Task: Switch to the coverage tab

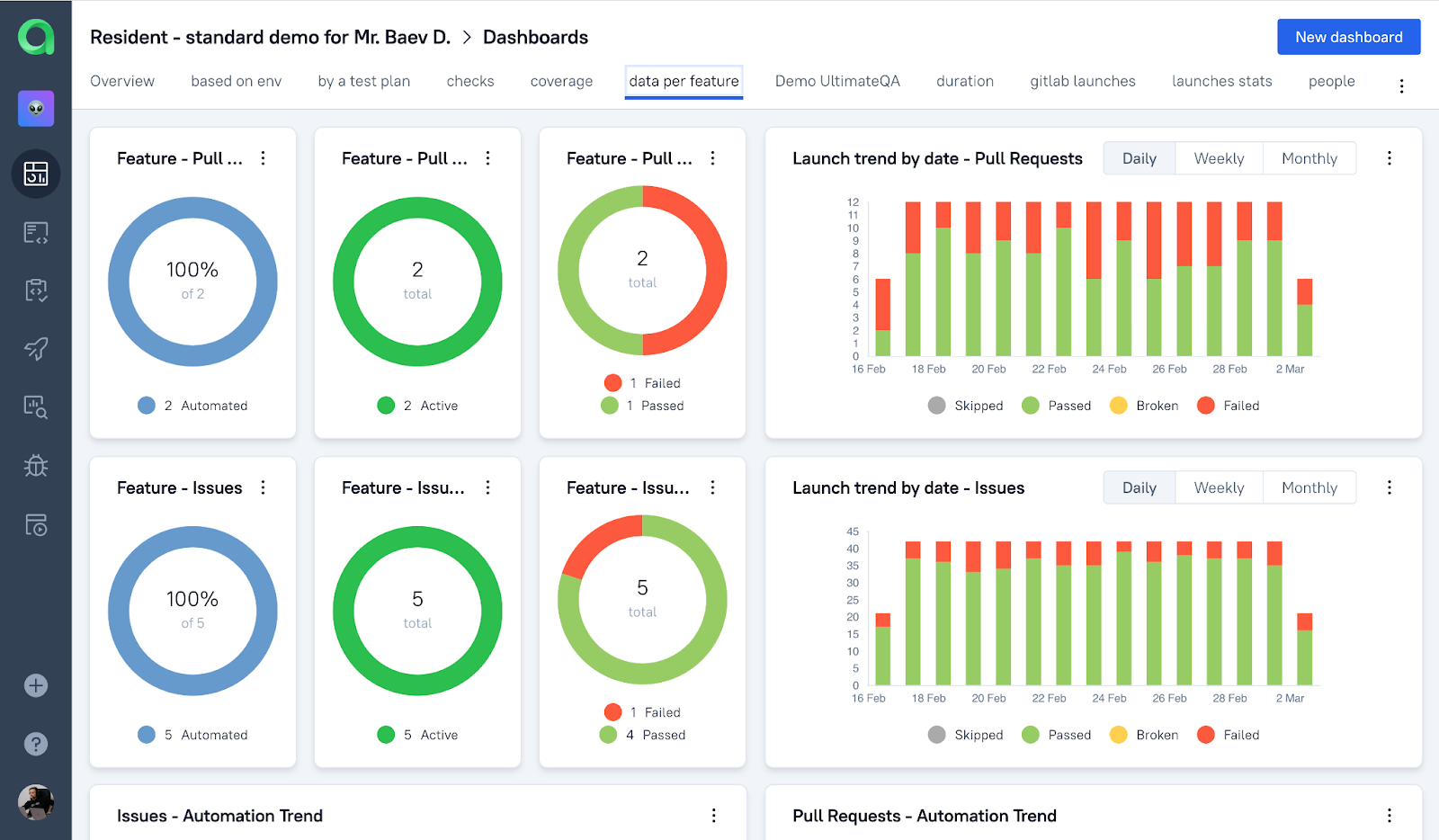Action: click(561, 81)
